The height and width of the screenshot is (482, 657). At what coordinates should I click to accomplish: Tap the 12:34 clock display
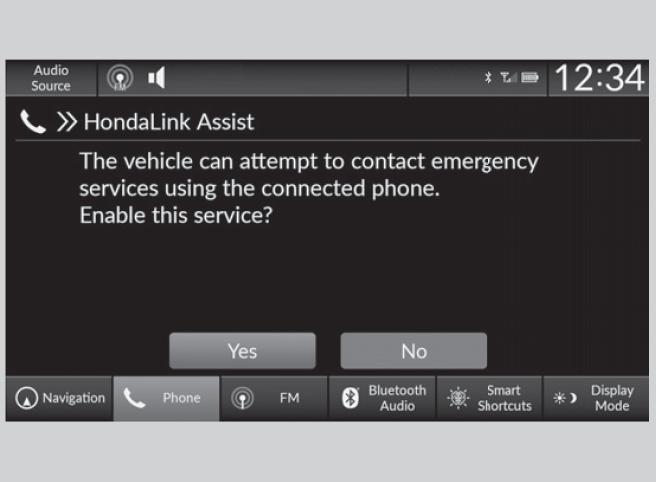coord(599,78)
